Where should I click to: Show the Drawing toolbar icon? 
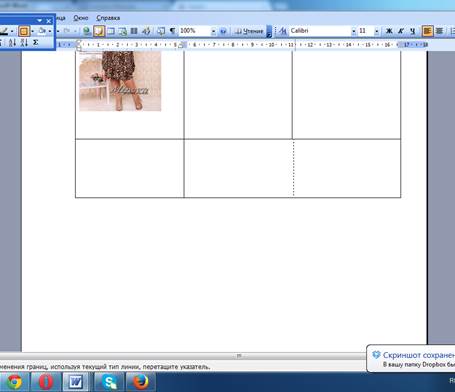point(146,31)
